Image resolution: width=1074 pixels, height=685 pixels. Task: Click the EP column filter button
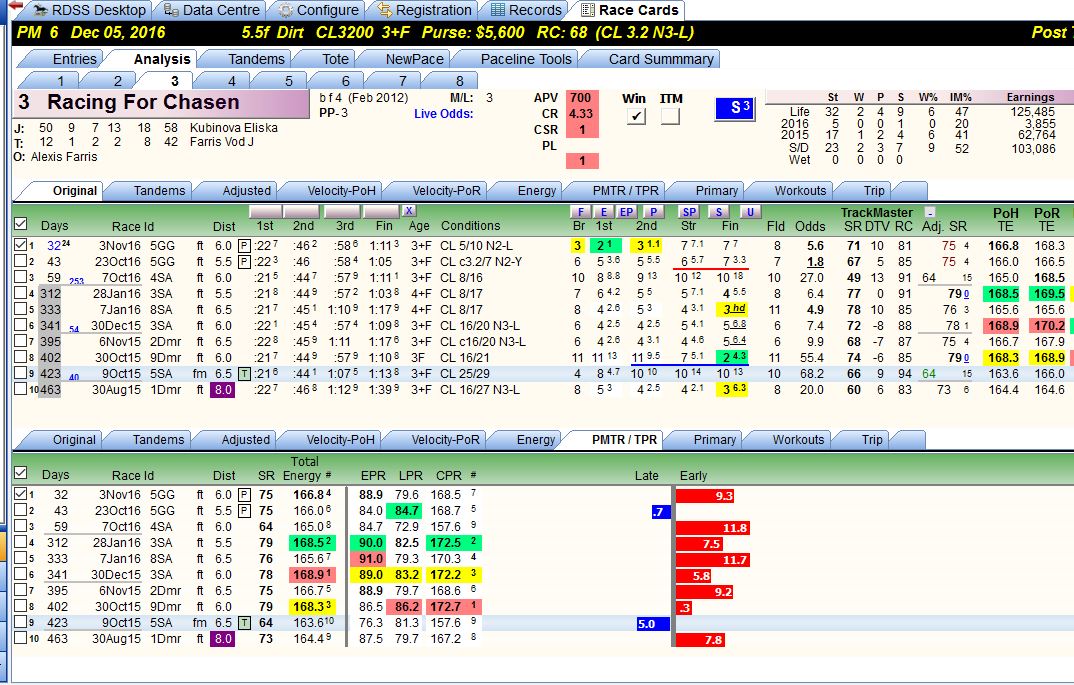click(626, 212)
